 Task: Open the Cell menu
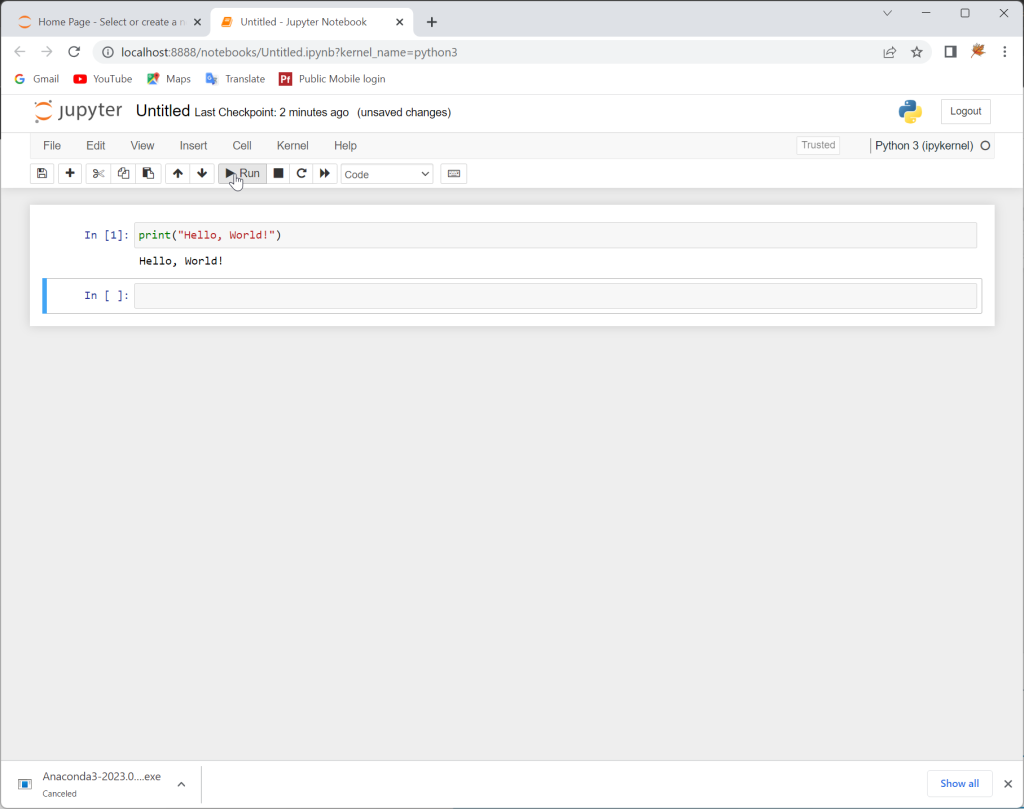point(242,146)
